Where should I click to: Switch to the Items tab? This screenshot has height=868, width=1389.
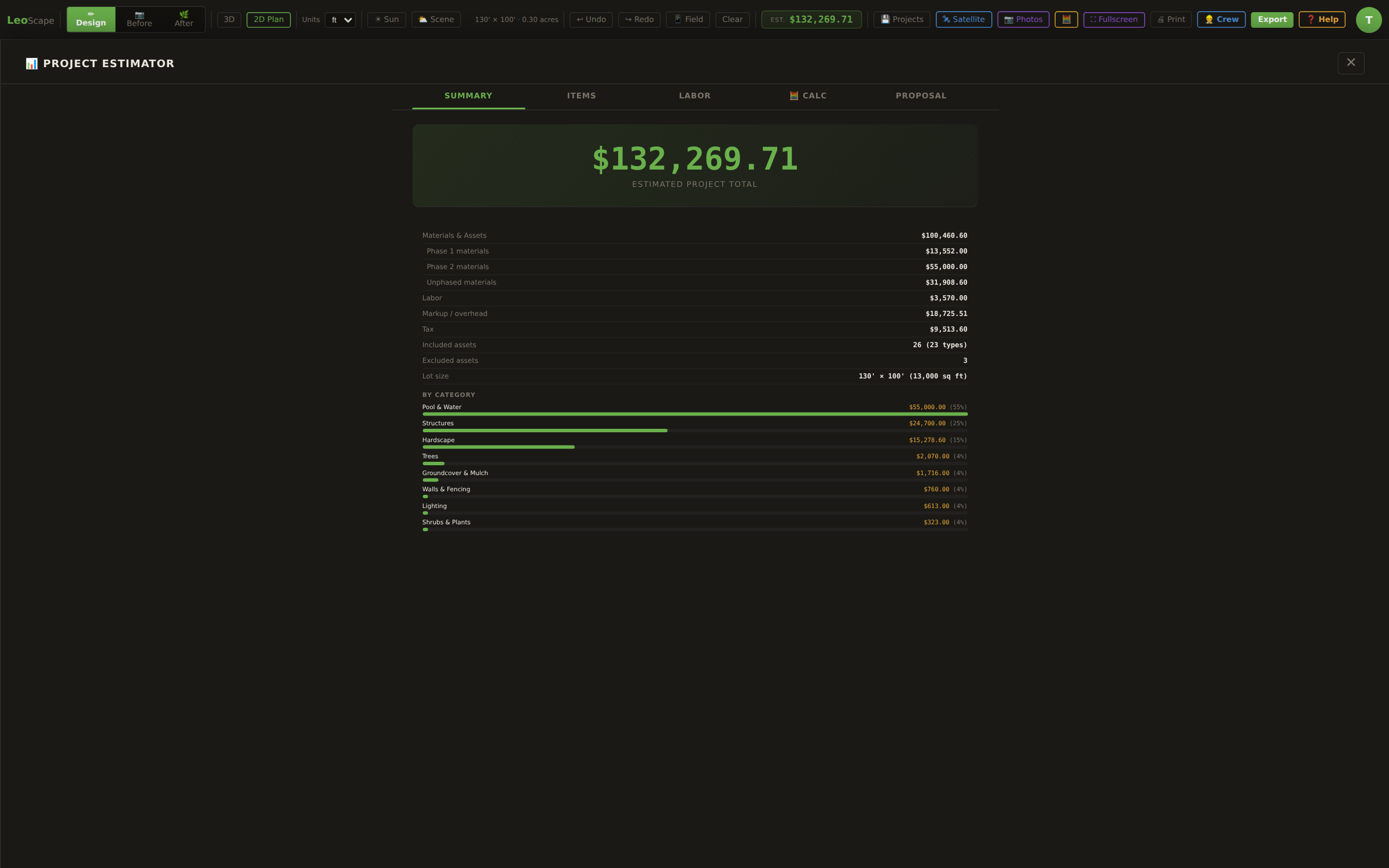point(581,96)
